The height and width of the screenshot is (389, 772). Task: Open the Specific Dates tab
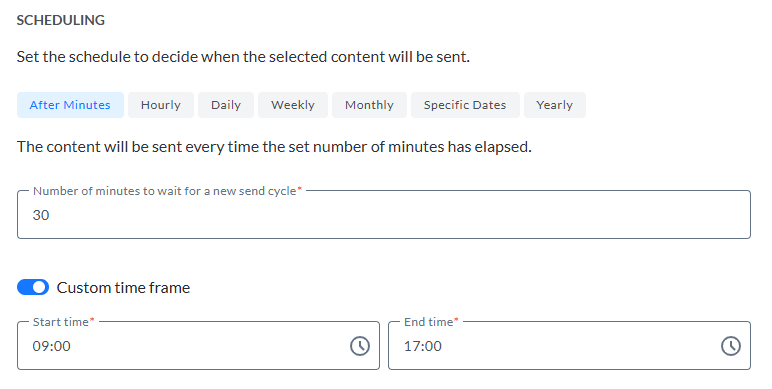[x=465, y=105]
